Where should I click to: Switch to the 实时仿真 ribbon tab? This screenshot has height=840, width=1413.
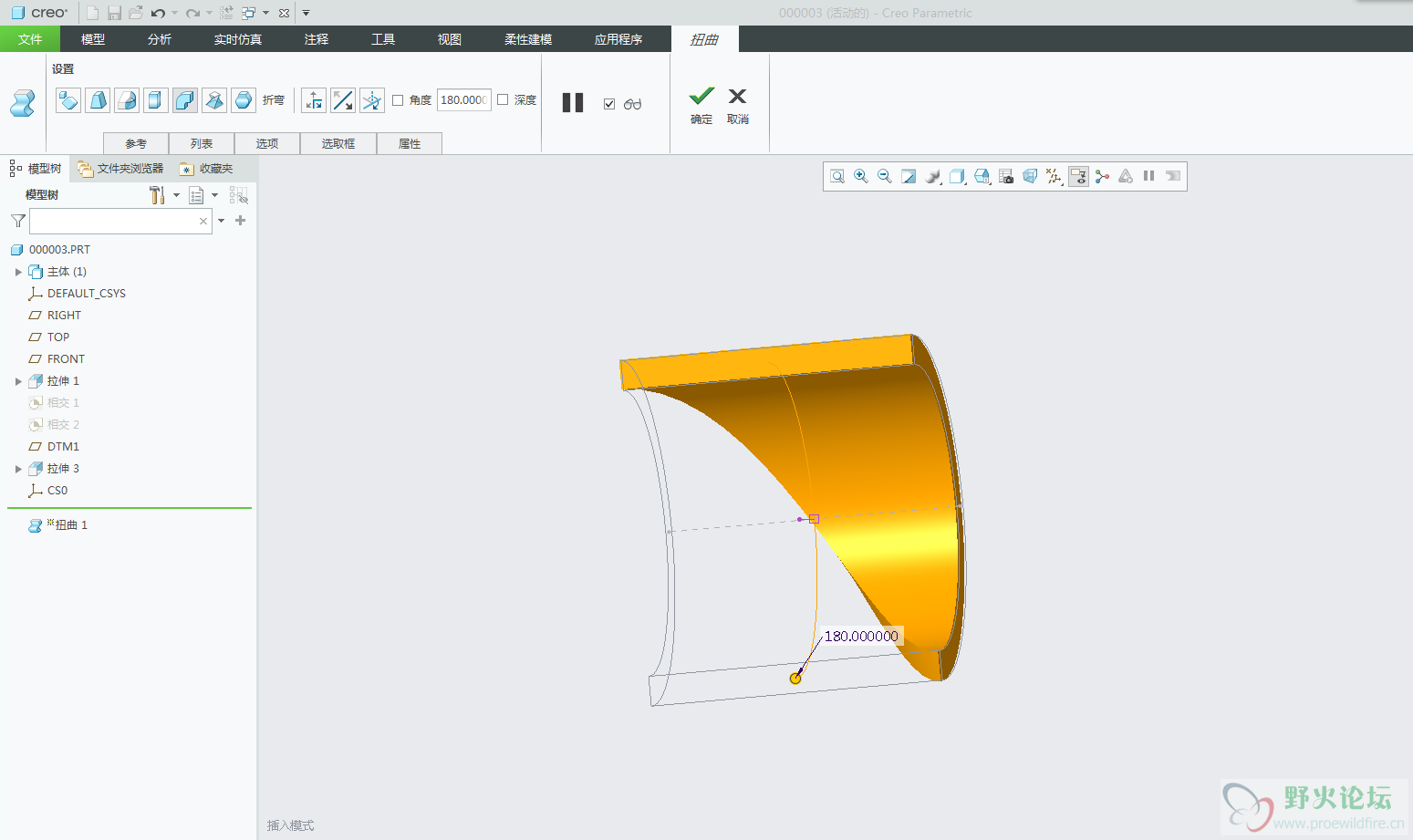point(238,39)
